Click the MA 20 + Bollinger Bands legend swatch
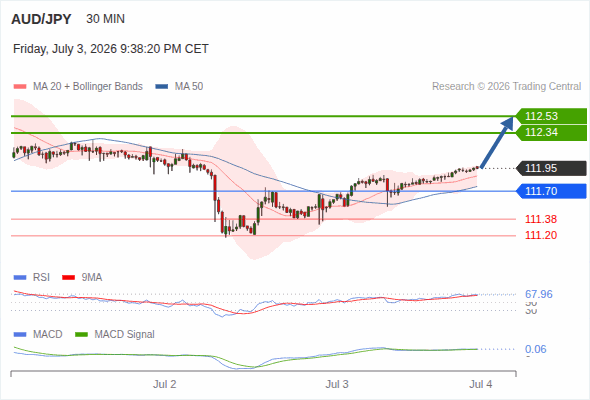 pyautogui.click(x=20, y=87)
